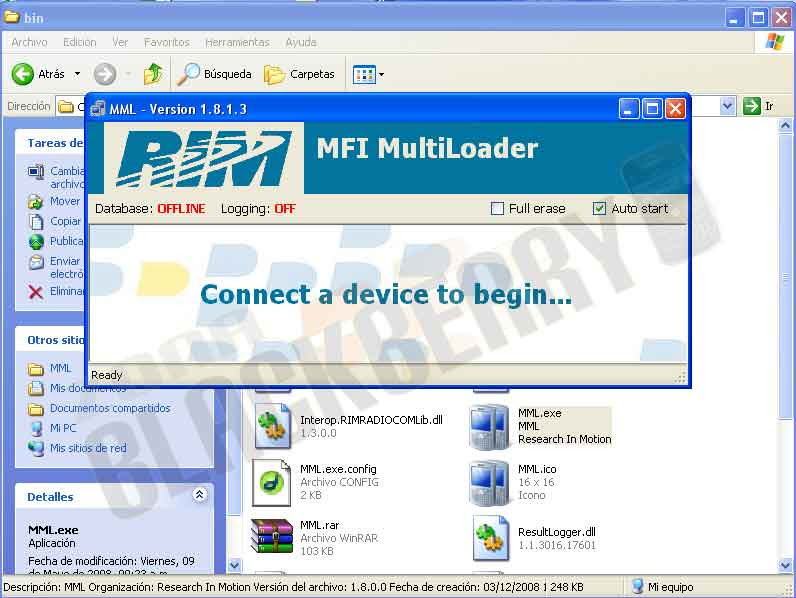Click the Windows flag logo throbber
796x598 pixels.
(x=775, y=42)
